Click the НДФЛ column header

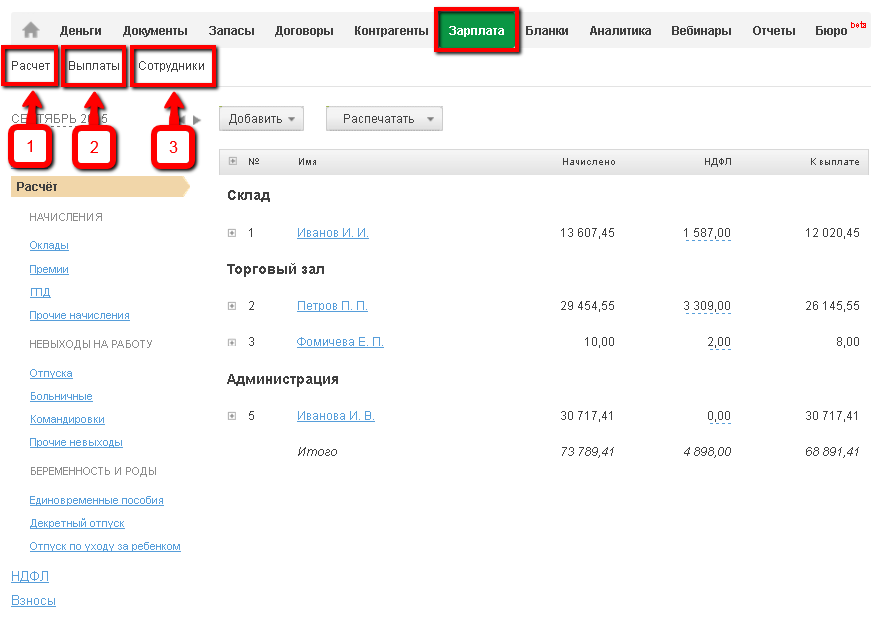717,162
